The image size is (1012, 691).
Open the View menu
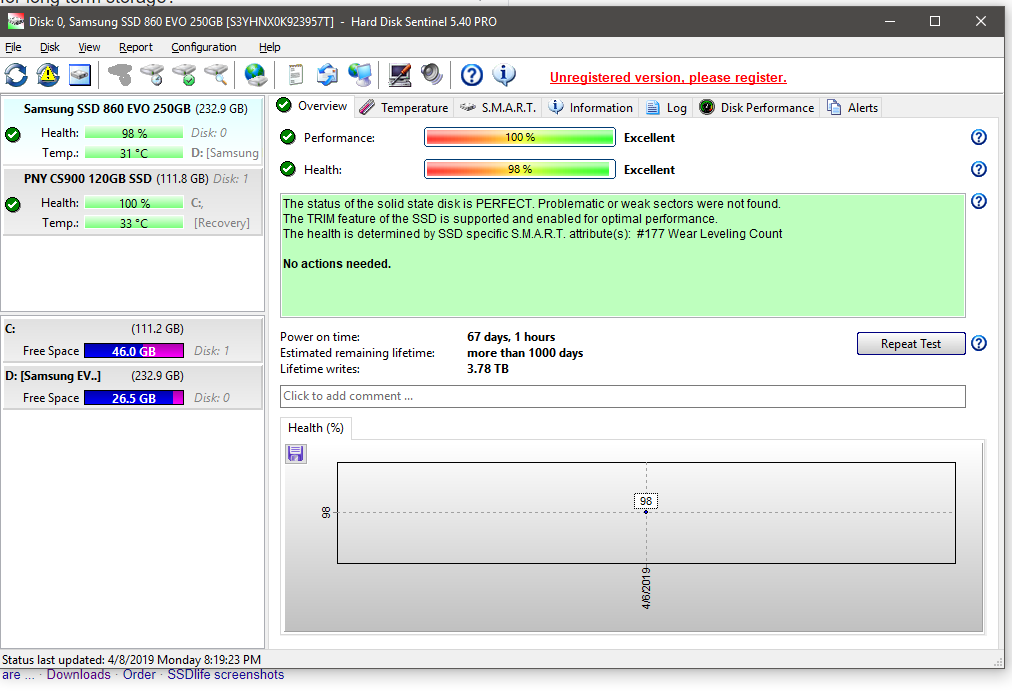point(89,47)
